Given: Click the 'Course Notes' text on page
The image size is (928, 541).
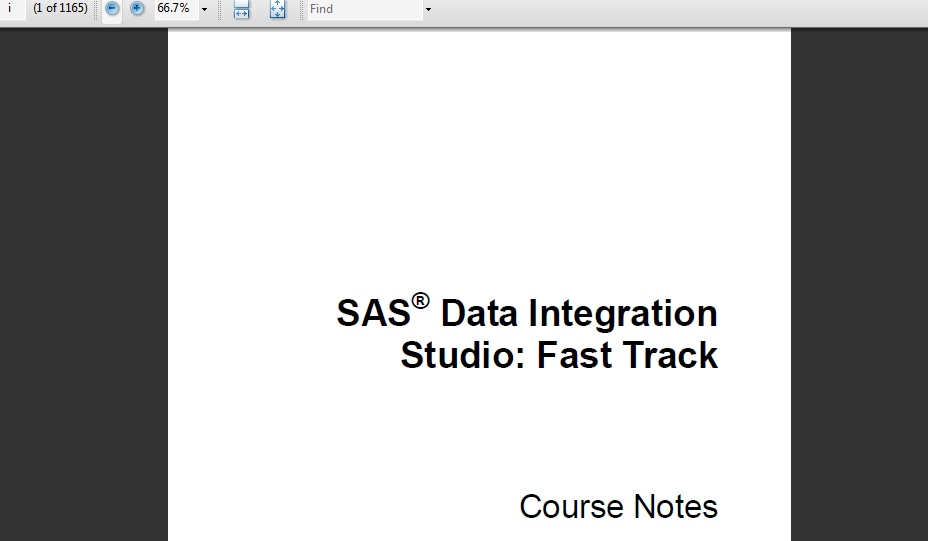Looking at the screenshot, I should tap(618, 507).
